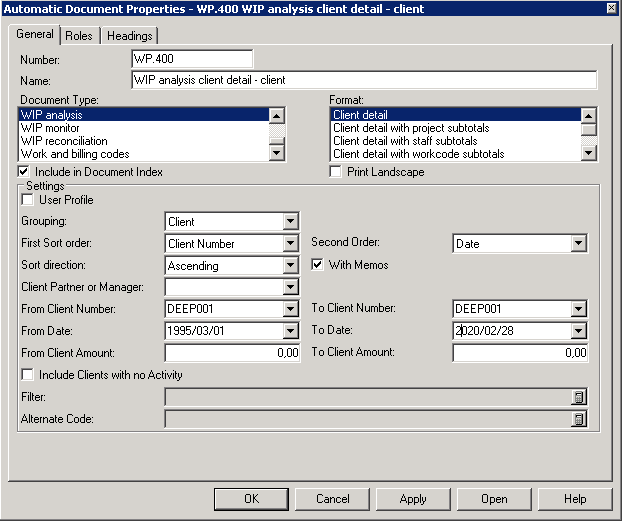Expand the First Sort order dropdown
This screenshot has height=522, width=623.
(290, 244)
